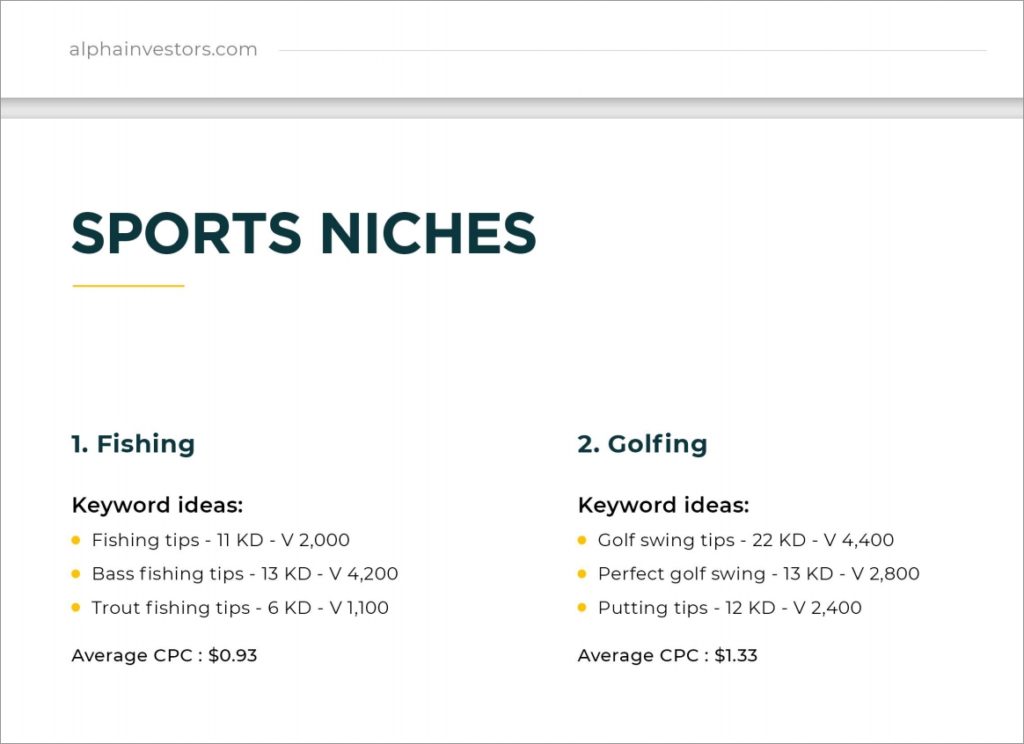Click the yellow bullet beside Putting tips

coord(582,608)
